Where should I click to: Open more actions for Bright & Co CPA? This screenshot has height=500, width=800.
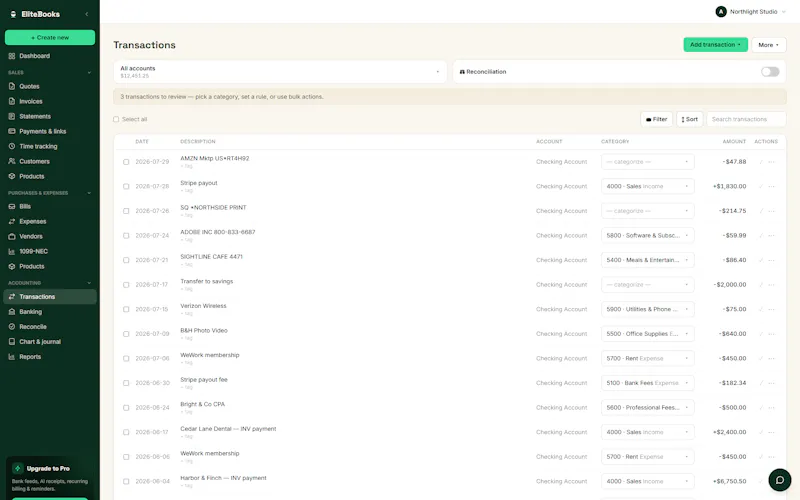(771, 408)
